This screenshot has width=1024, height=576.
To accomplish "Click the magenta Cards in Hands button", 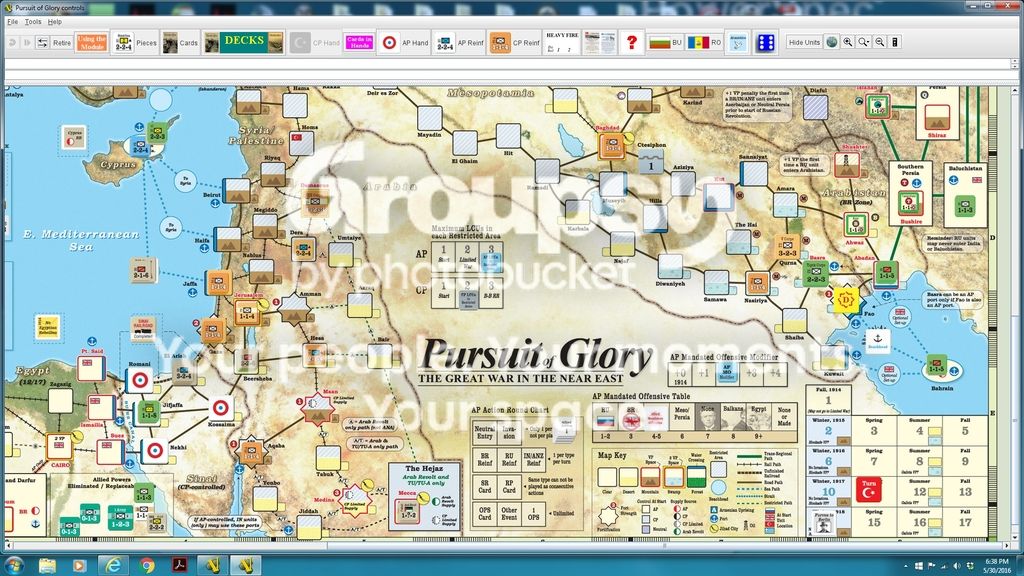I will point(359,42).
